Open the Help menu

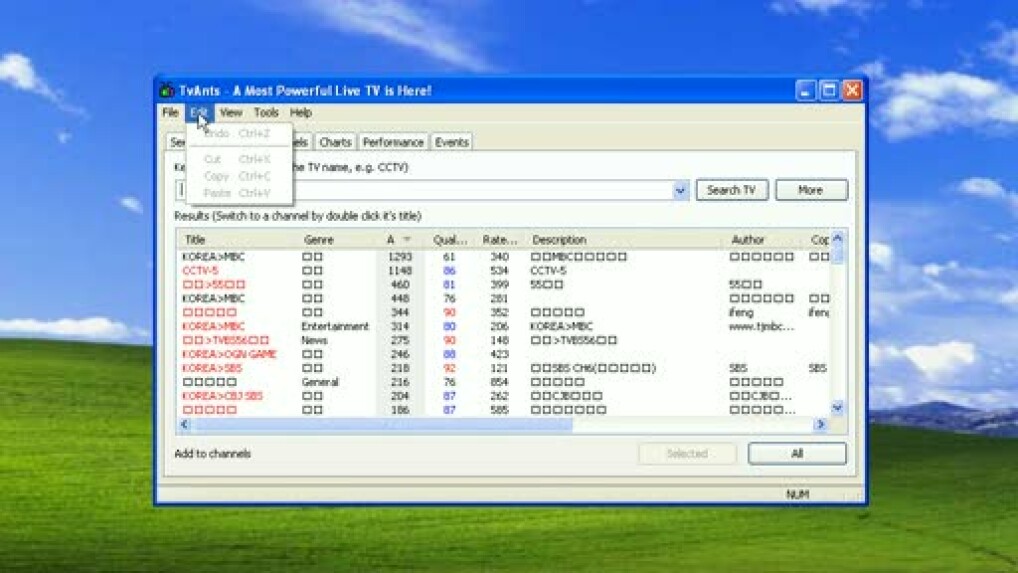pos(301,113)
